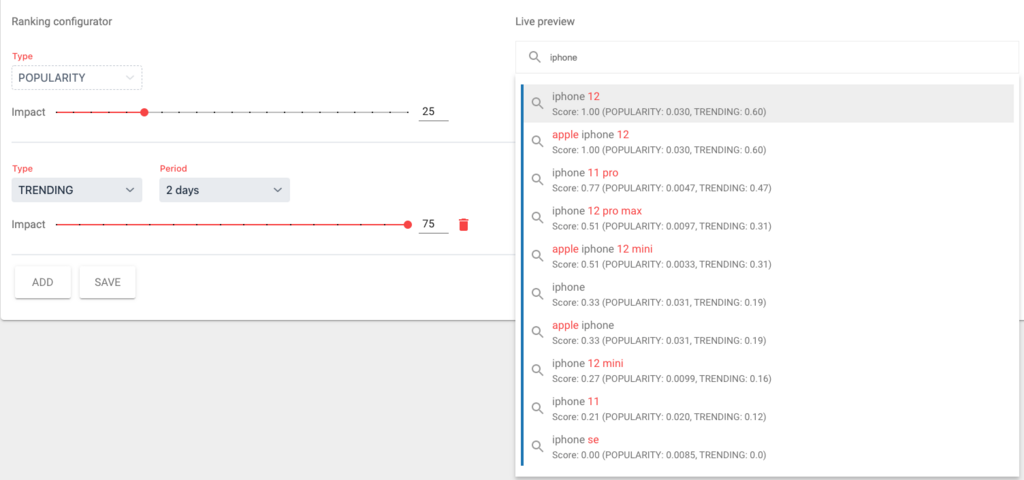Select the 'iphone 11 pro' suggestion
Viewport: 1024px width, 480px height.
point(769,180)
